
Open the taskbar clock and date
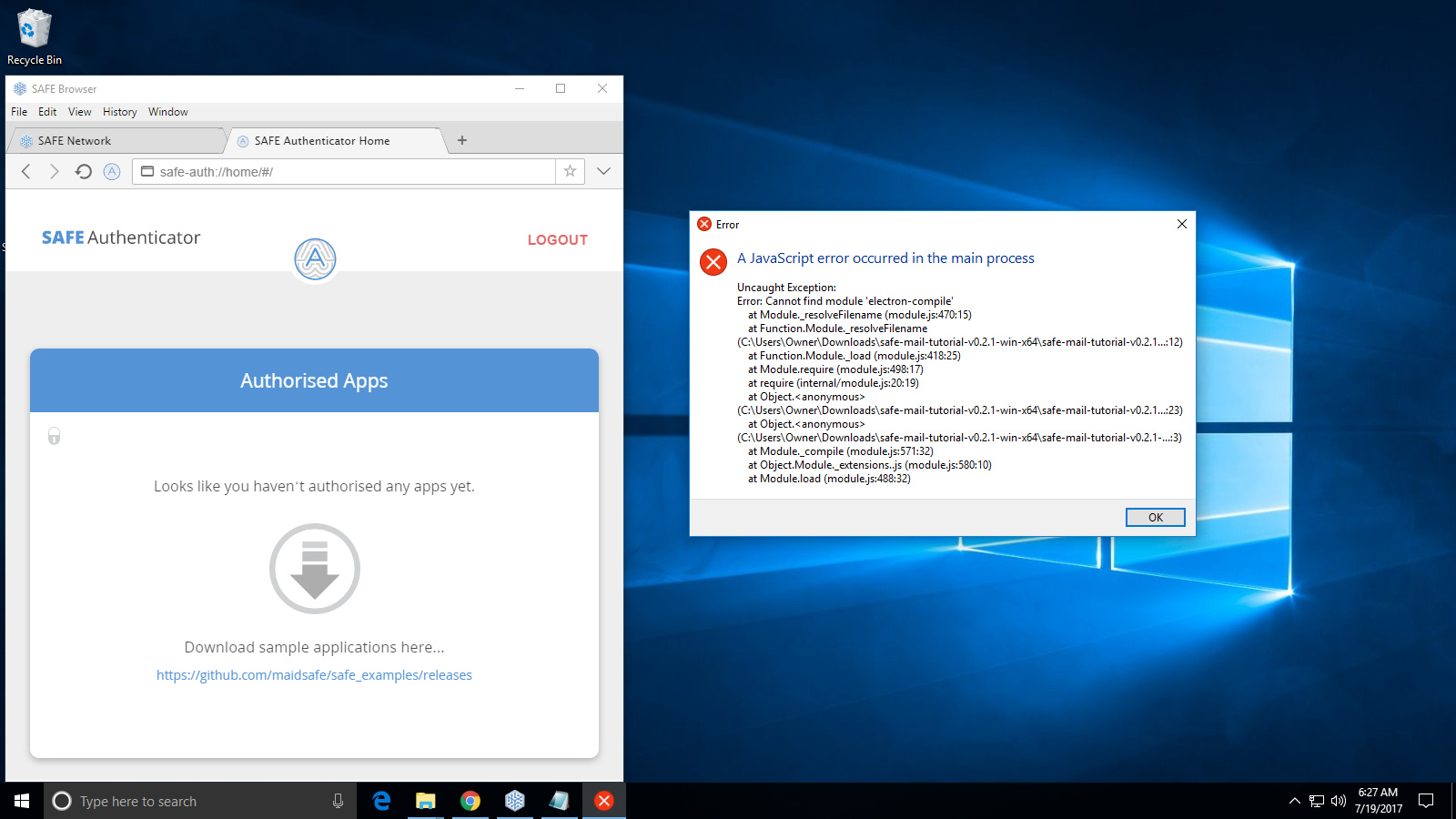pos(1378,801)
